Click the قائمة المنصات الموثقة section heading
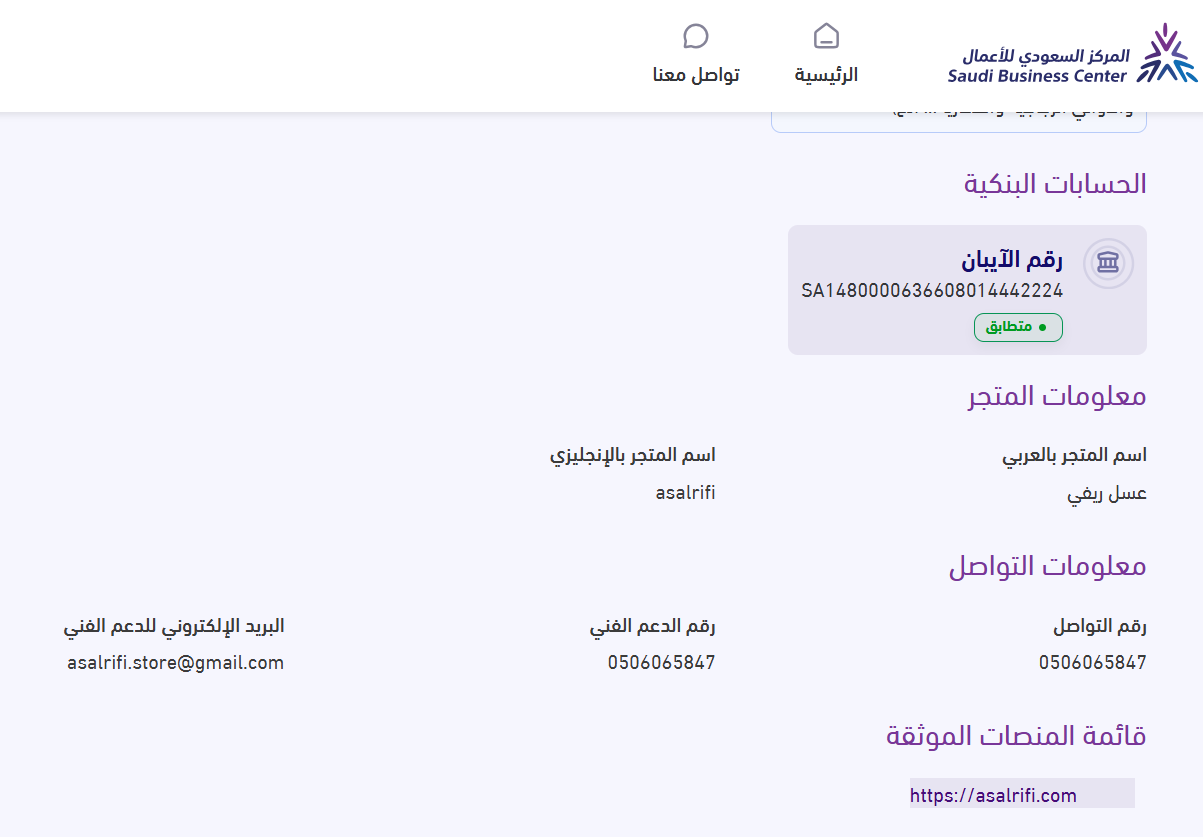The image size is (1203, 837). click(1015, 736)
